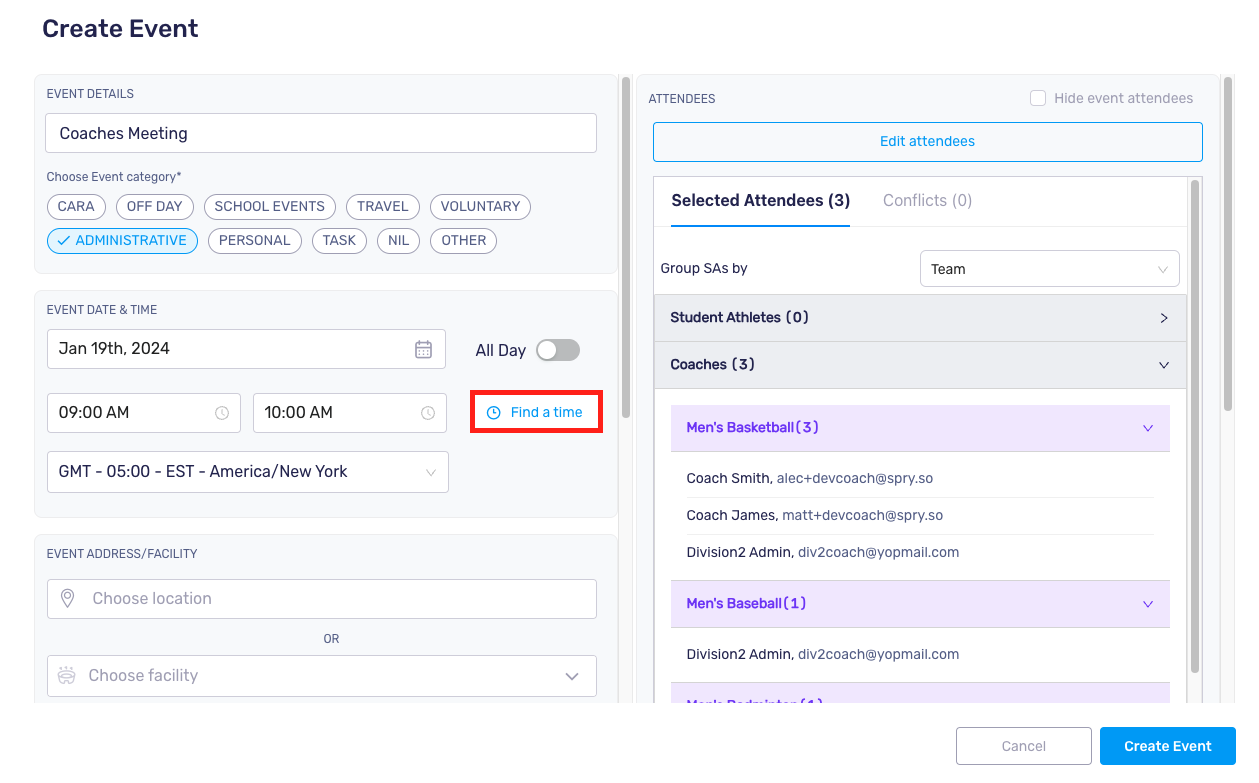Collapse the Men's Baseball(1) group
Image resolution: width=1259 pixels, height=783 pixels.
[920, 604]
